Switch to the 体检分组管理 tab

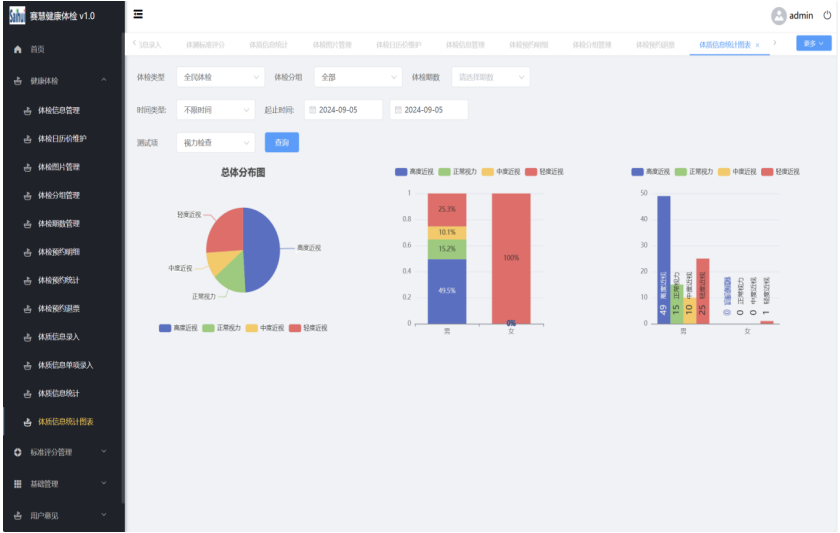(591, 45)
